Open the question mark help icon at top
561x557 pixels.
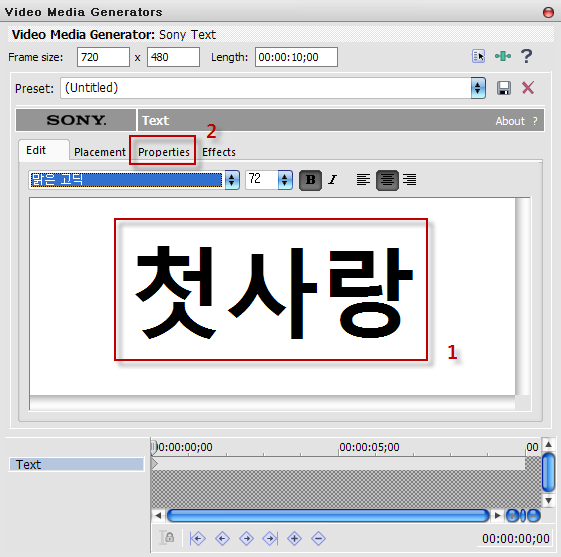pos(526,56)
